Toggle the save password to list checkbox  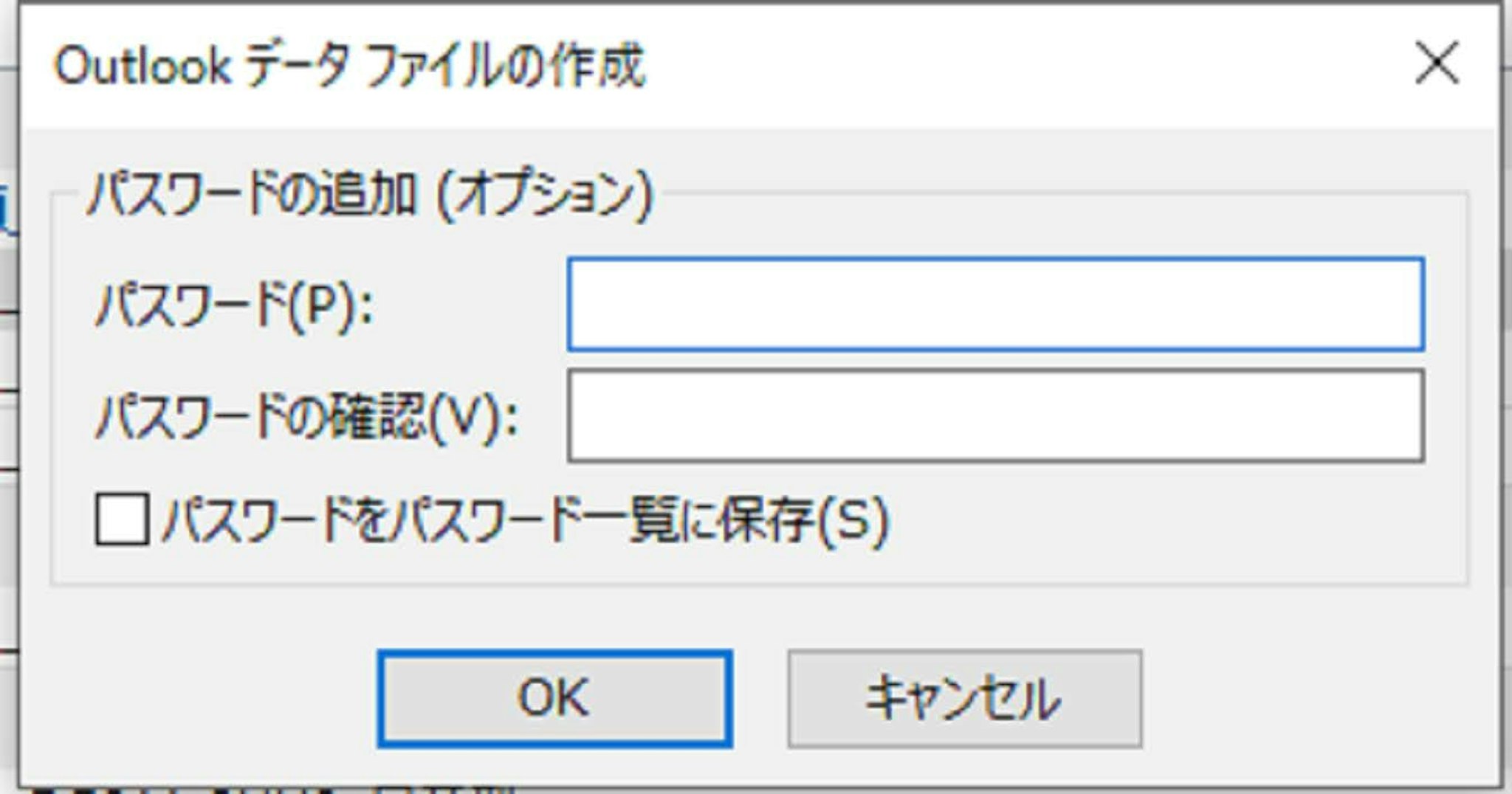pyautogui.click(x=122, y=519)
